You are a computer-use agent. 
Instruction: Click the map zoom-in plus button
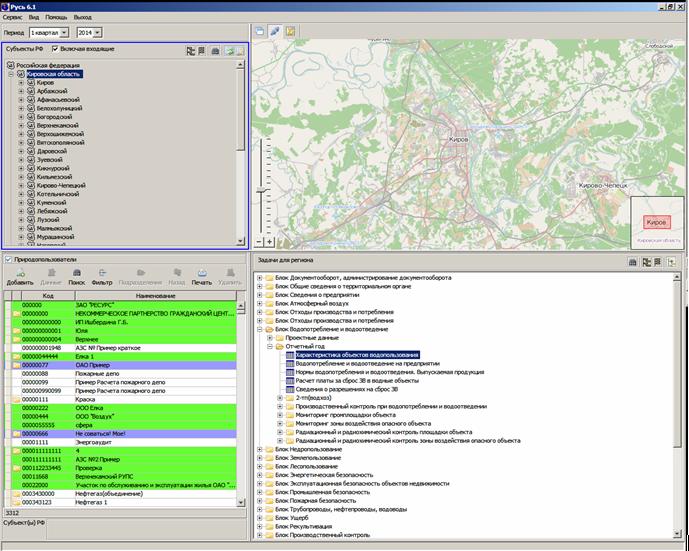[268, 241]
